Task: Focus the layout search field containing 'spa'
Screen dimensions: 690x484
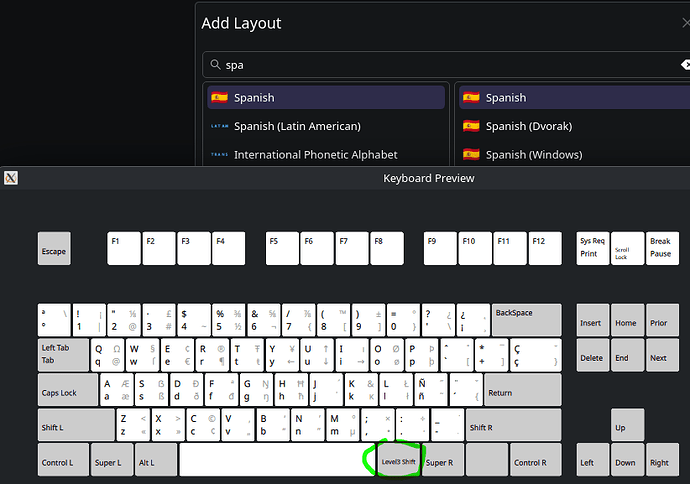Action: [440, 65]
